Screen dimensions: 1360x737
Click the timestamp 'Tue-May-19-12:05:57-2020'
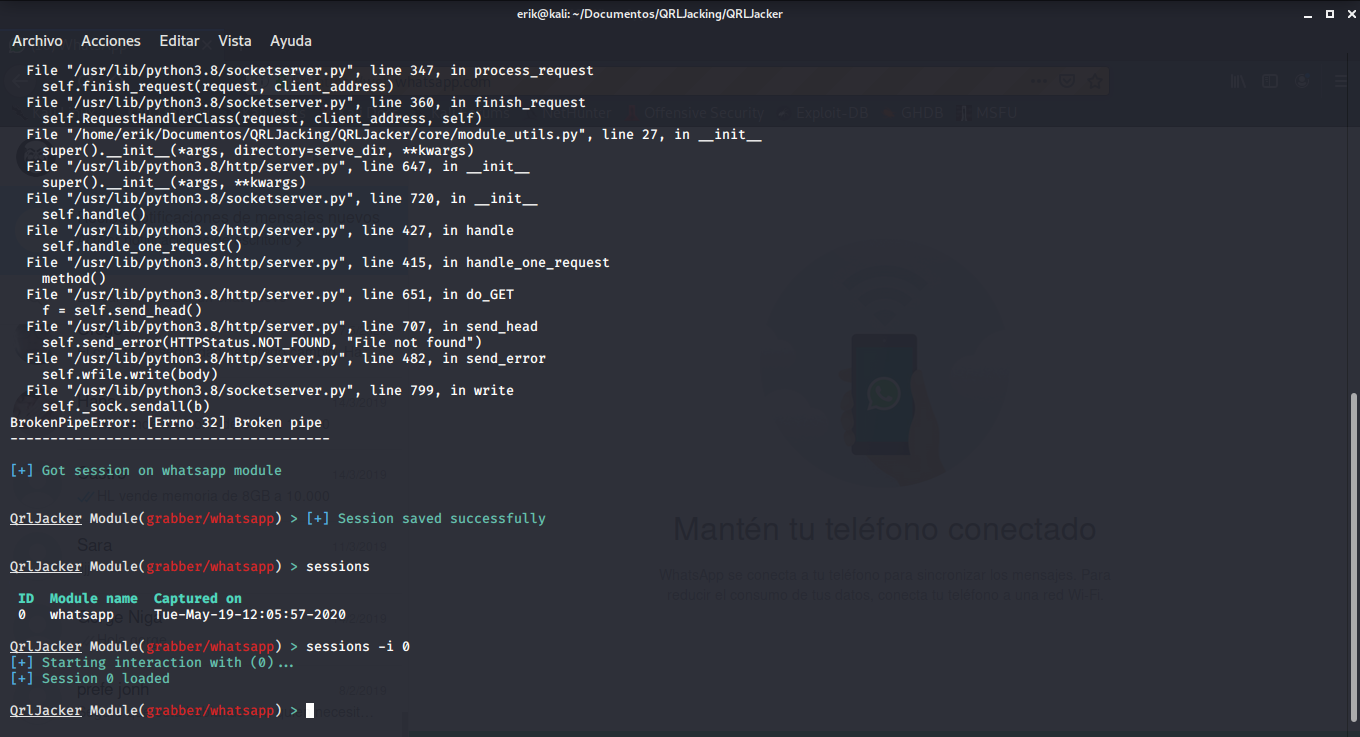[x=250, y=614]
